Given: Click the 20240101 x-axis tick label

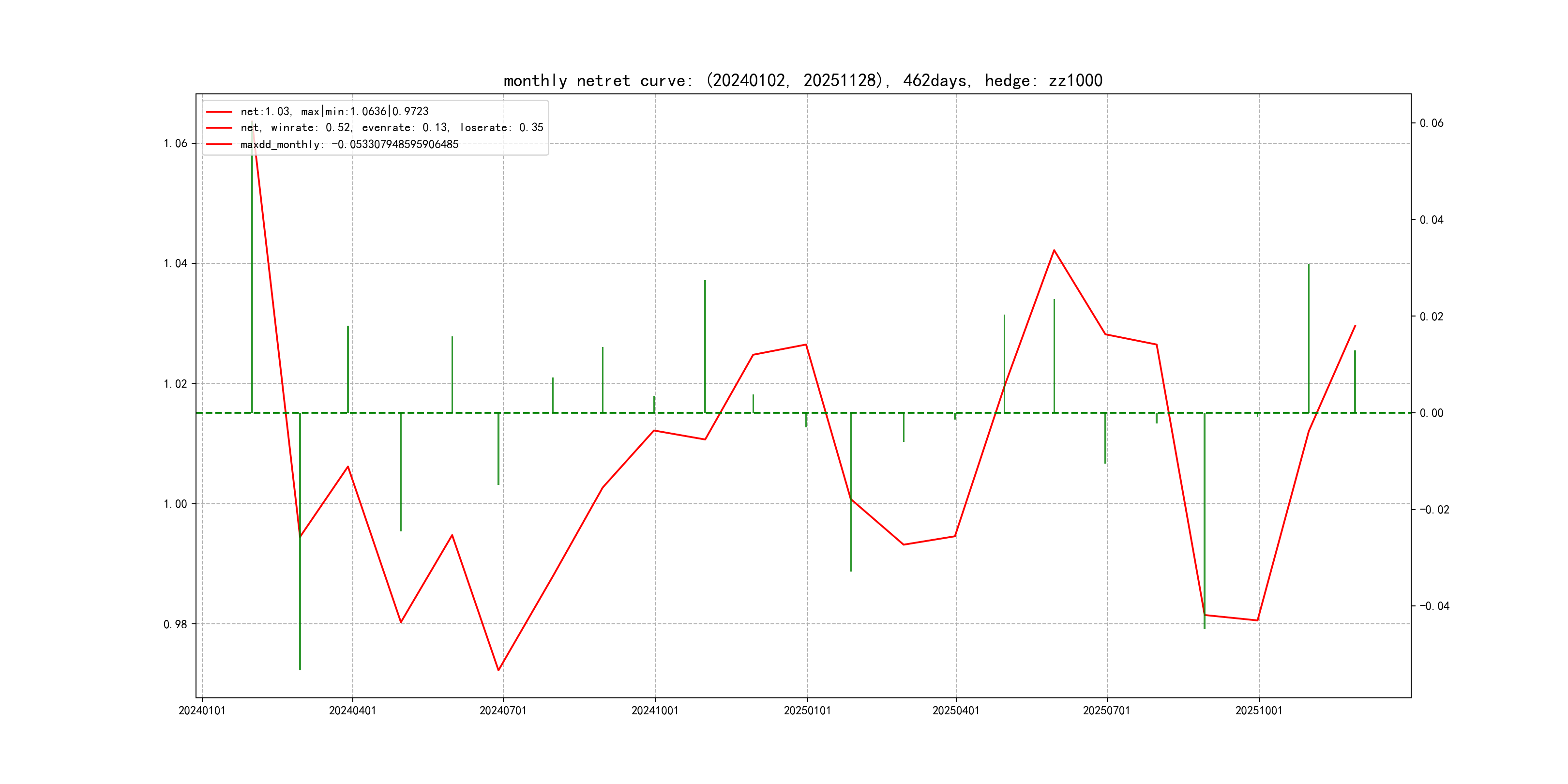Looking at the screenshot, I should click(201, 710).
